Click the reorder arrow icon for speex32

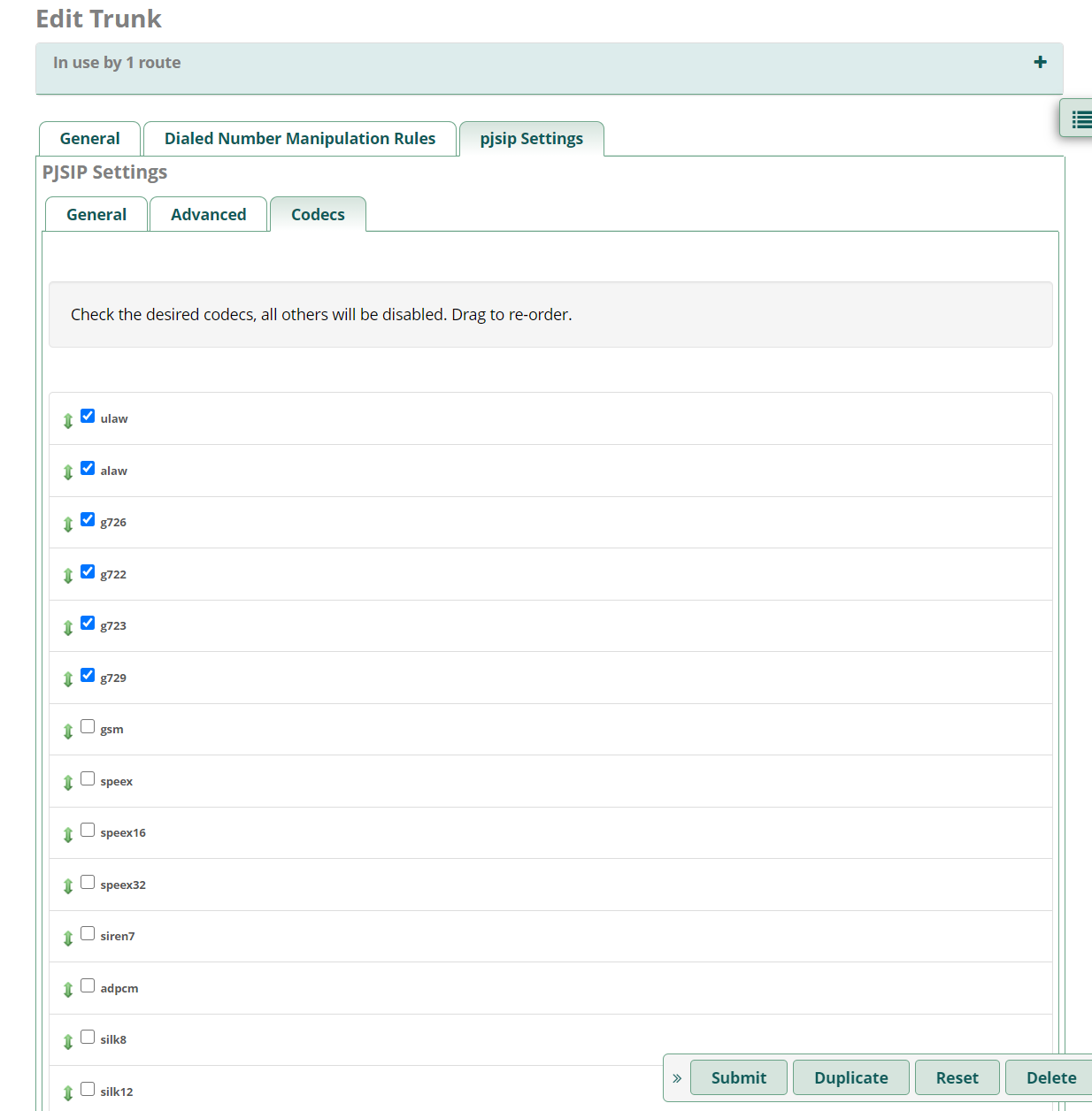point(68,886)
